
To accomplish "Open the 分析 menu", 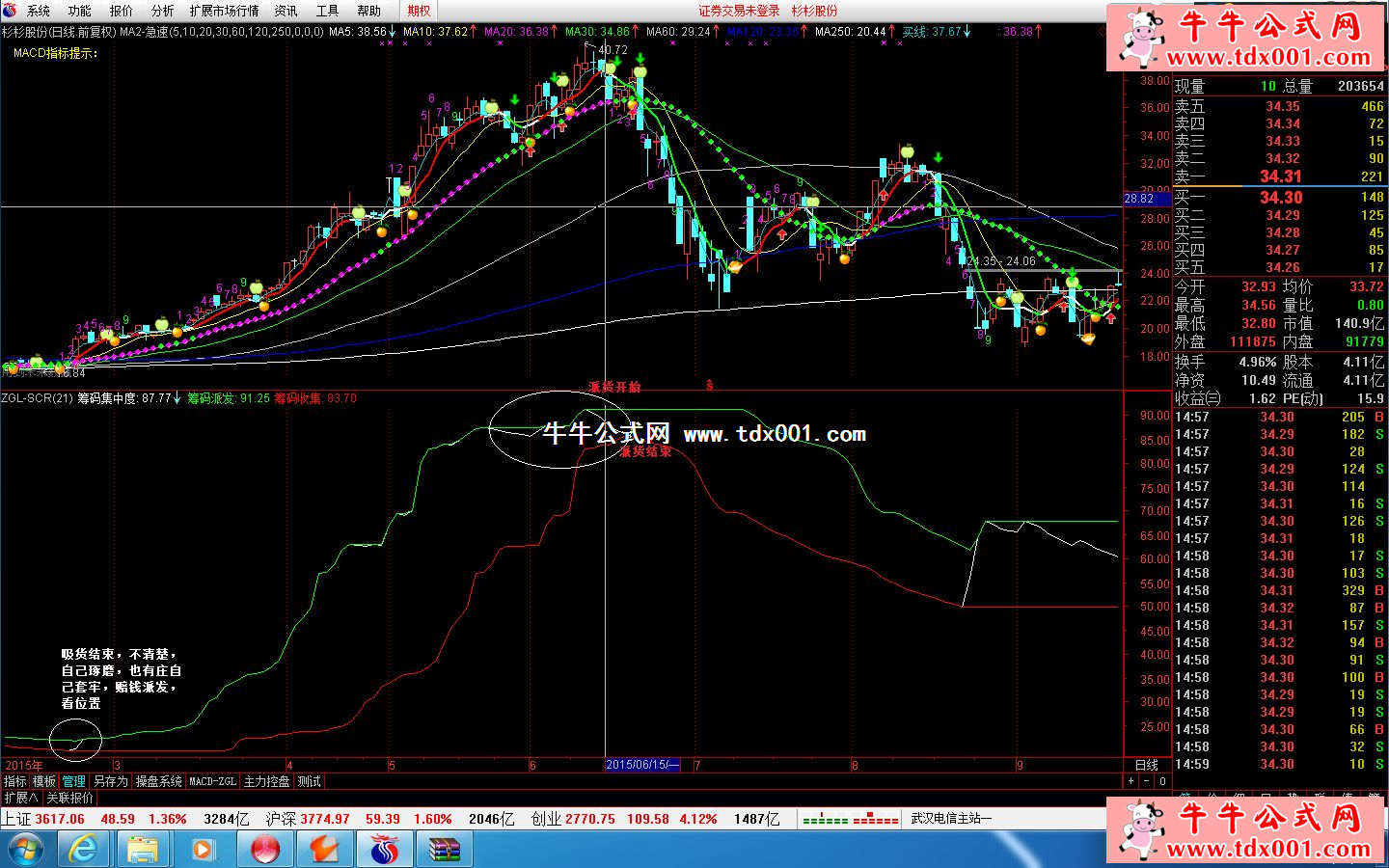I will [x=163, y=11].
